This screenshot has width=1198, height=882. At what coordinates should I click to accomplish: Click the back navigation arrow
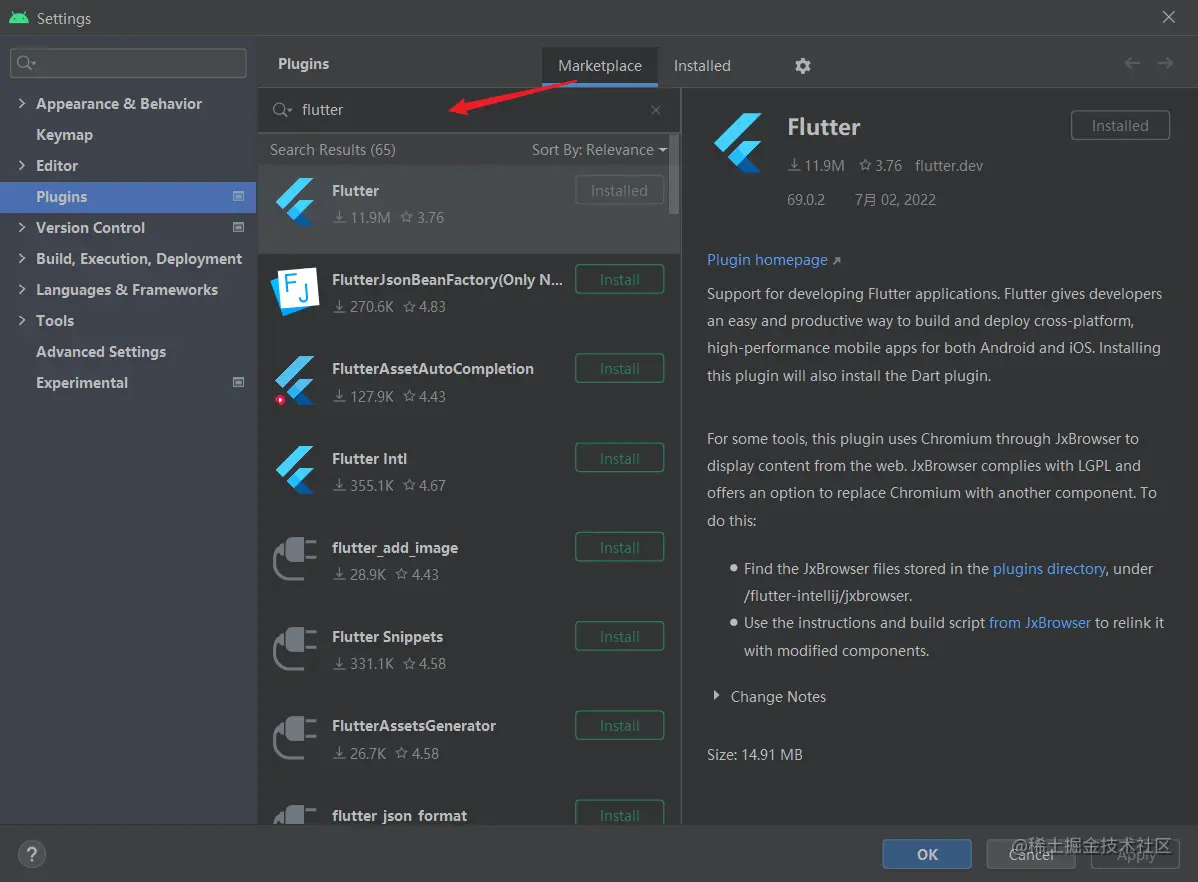coord(1132,63)
